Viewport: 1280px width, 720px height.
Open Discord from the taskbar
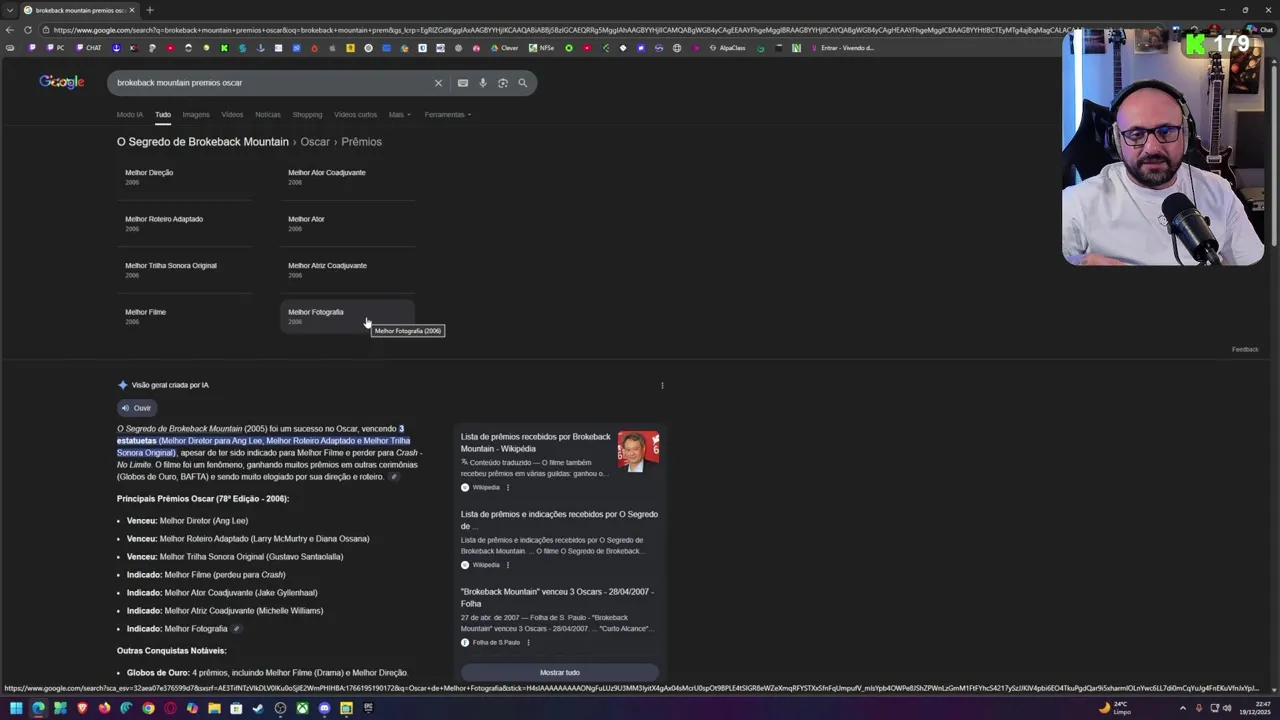click(x=324, y=708)
